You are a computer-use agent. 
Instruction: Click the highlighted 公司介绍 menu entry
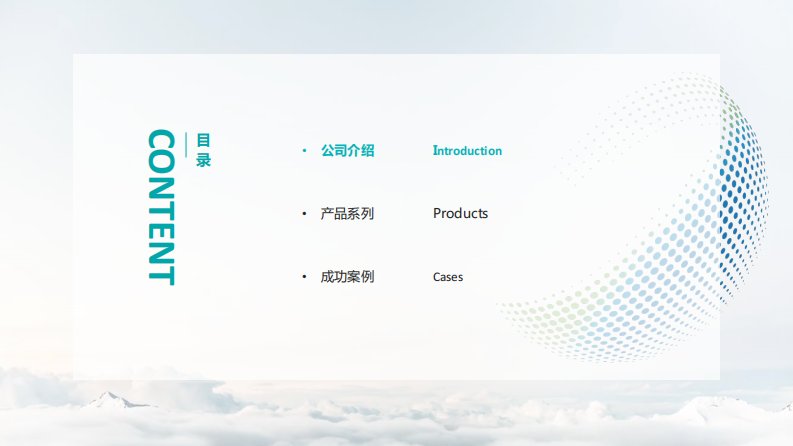coord(347,151)
